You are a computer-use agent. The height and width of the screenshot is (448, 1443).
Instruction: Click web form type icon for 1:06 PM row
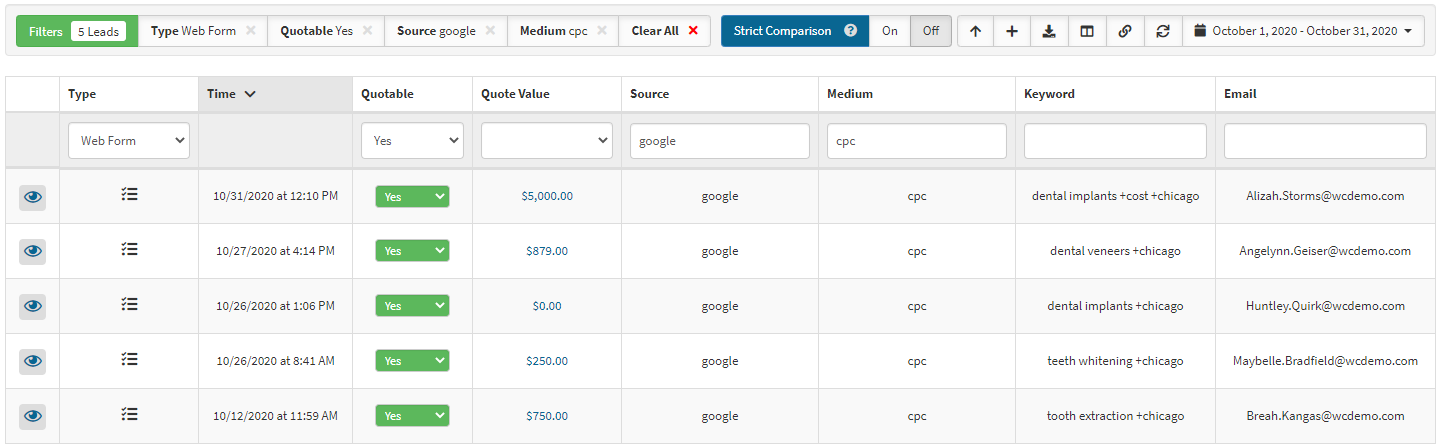pos(129,304)
